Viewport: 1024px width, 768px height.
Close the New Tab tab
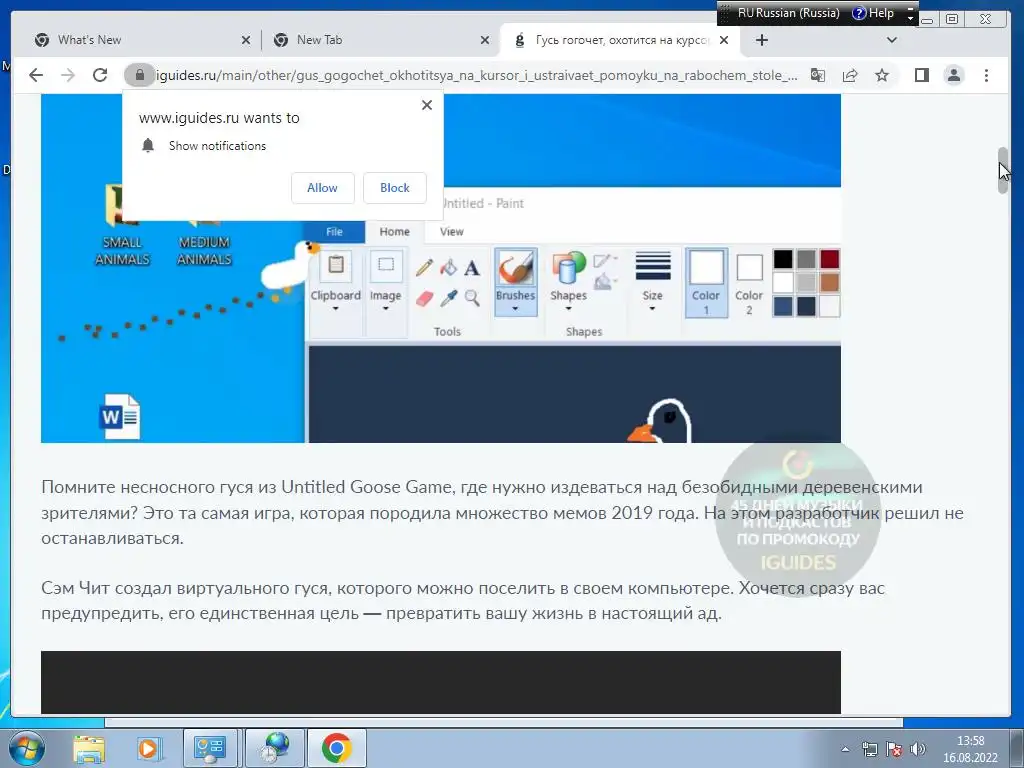tap(485, 40)
